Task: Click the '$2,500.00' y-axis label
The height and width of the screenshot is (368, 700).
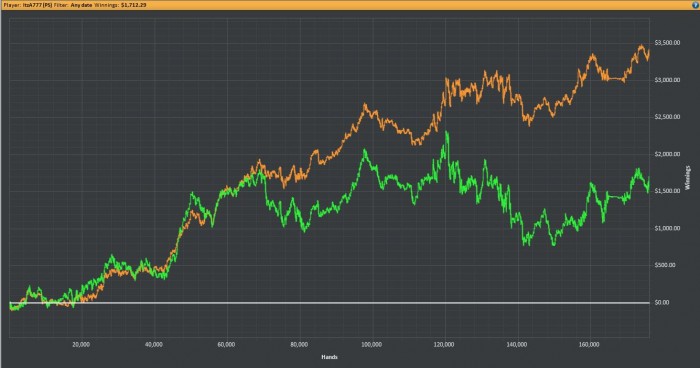Action: tap(667, 117)
